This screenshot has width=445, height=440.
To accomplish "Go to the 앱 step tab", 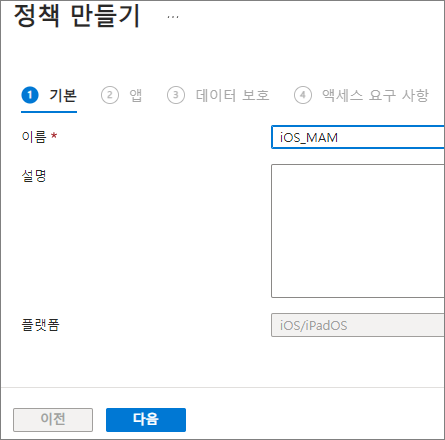I will pyautogui.click(x=121, y=96).
